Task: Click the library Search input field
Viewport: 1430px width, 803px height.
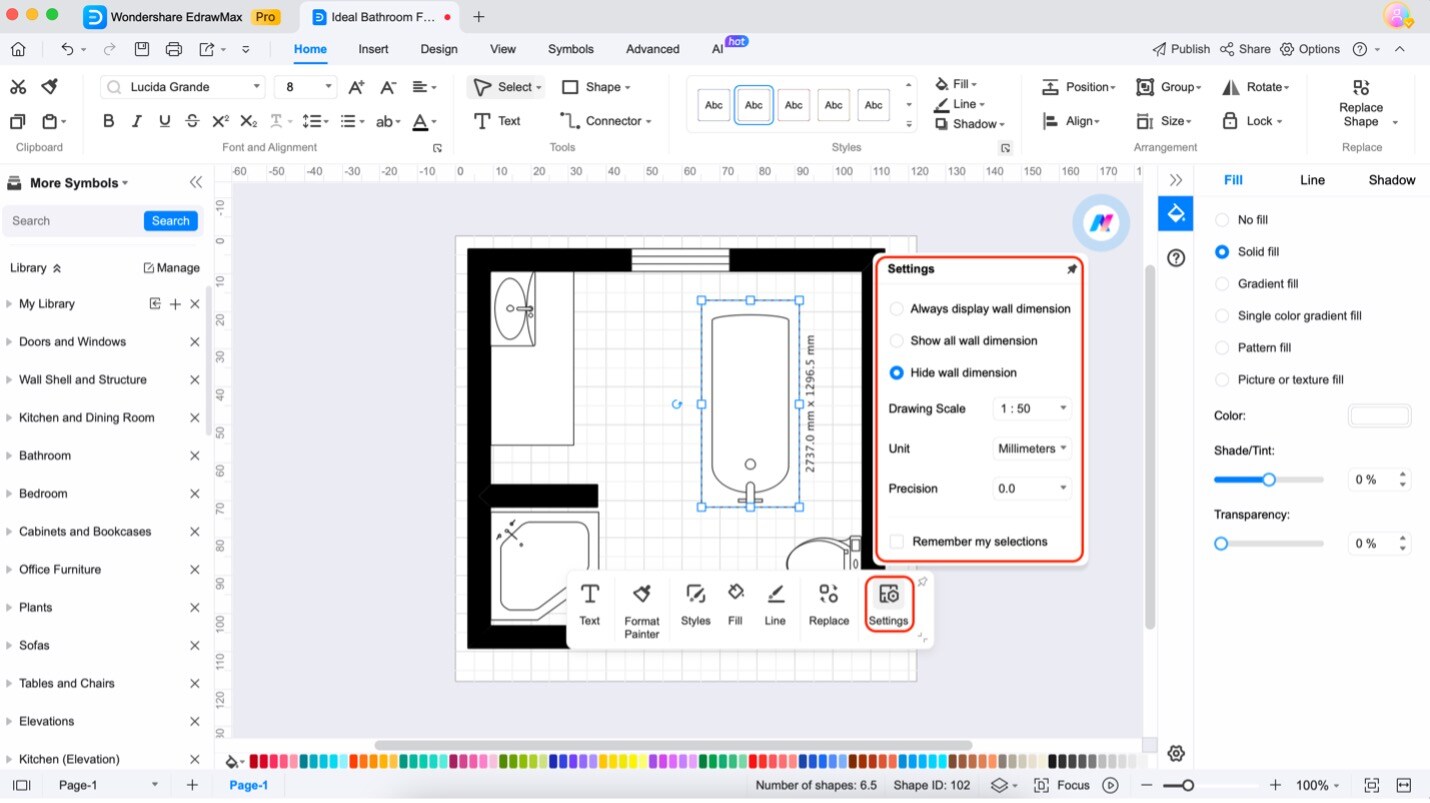Action: click(73, 221)
